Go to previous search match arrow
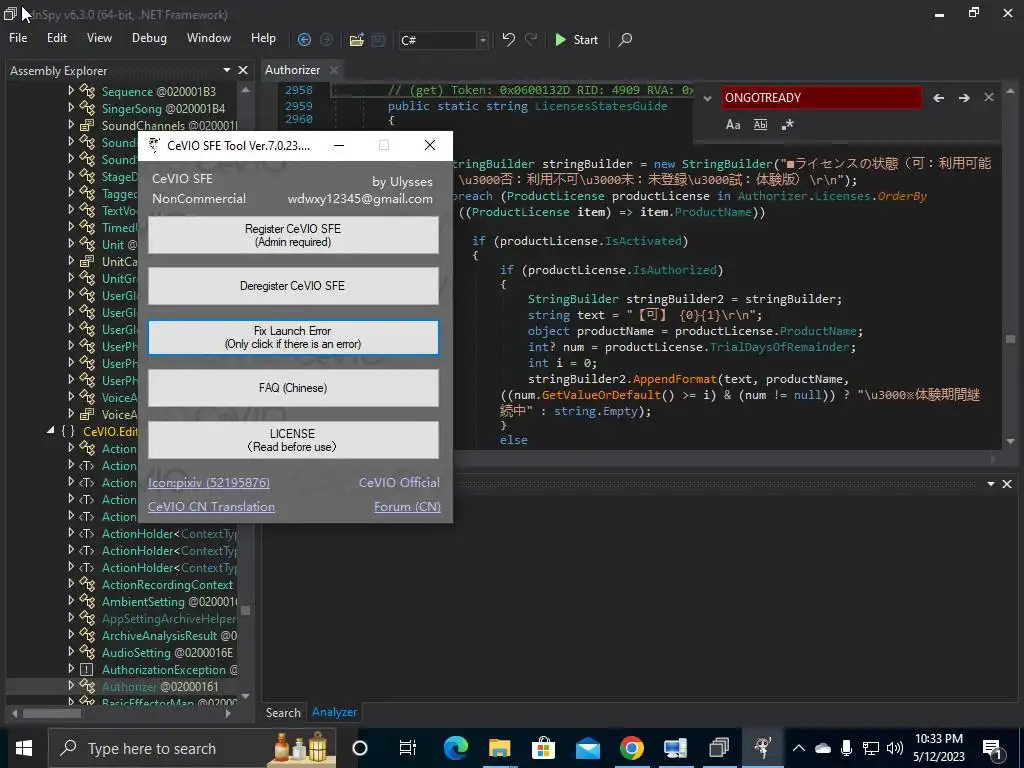 coord(938,98)
